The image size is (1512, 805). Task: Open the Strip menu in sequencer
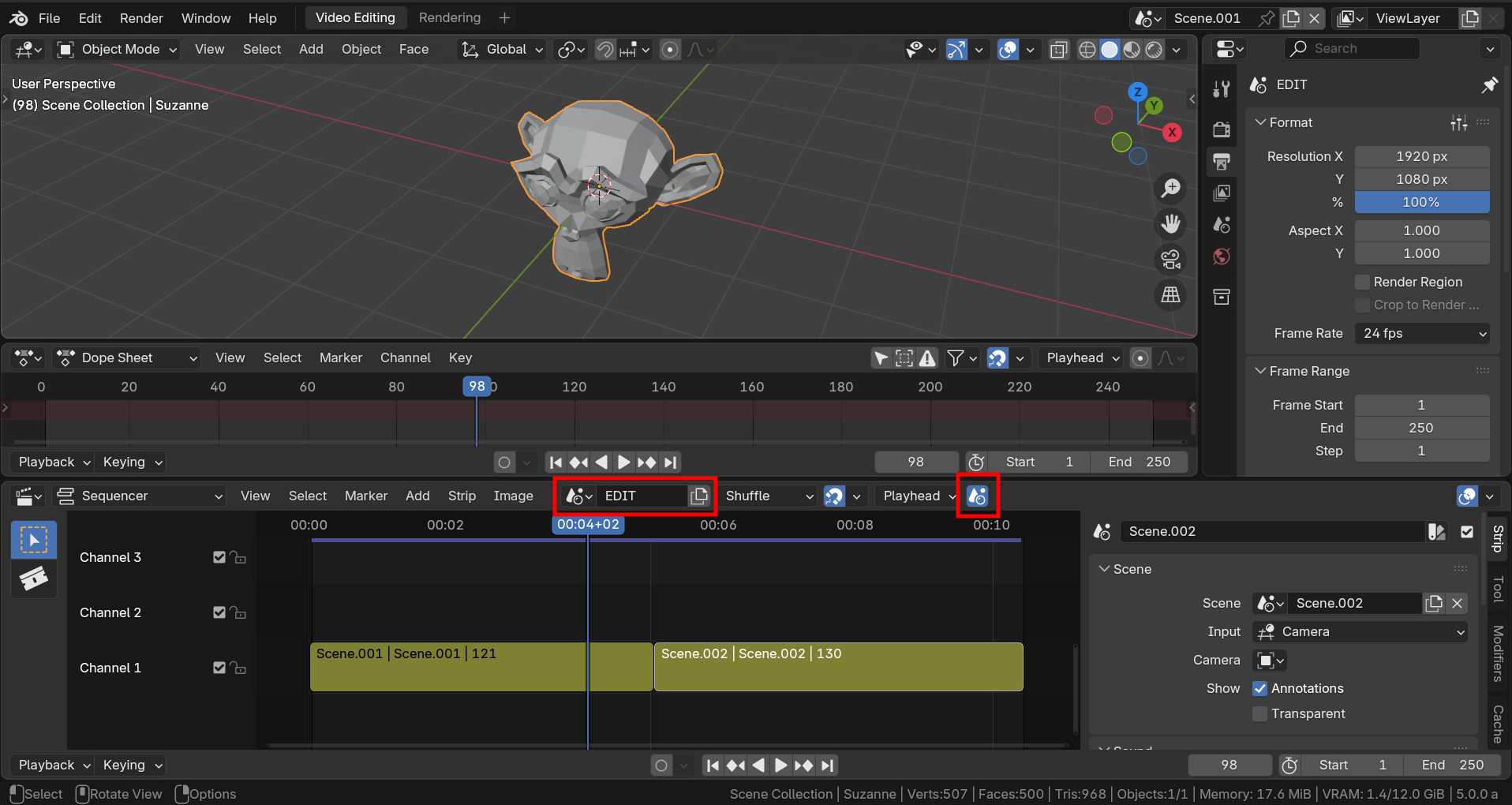462,496
